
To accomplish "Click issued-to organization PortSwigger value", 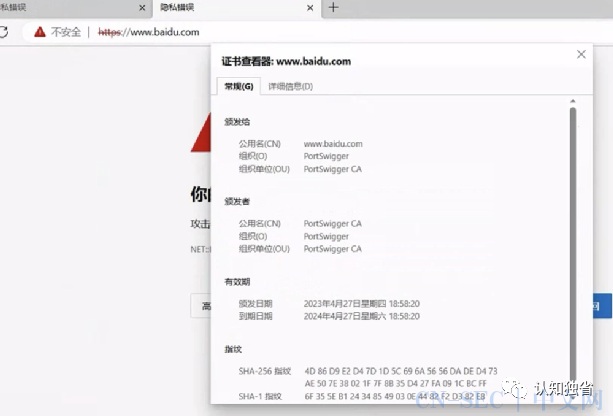I will 326,156.
